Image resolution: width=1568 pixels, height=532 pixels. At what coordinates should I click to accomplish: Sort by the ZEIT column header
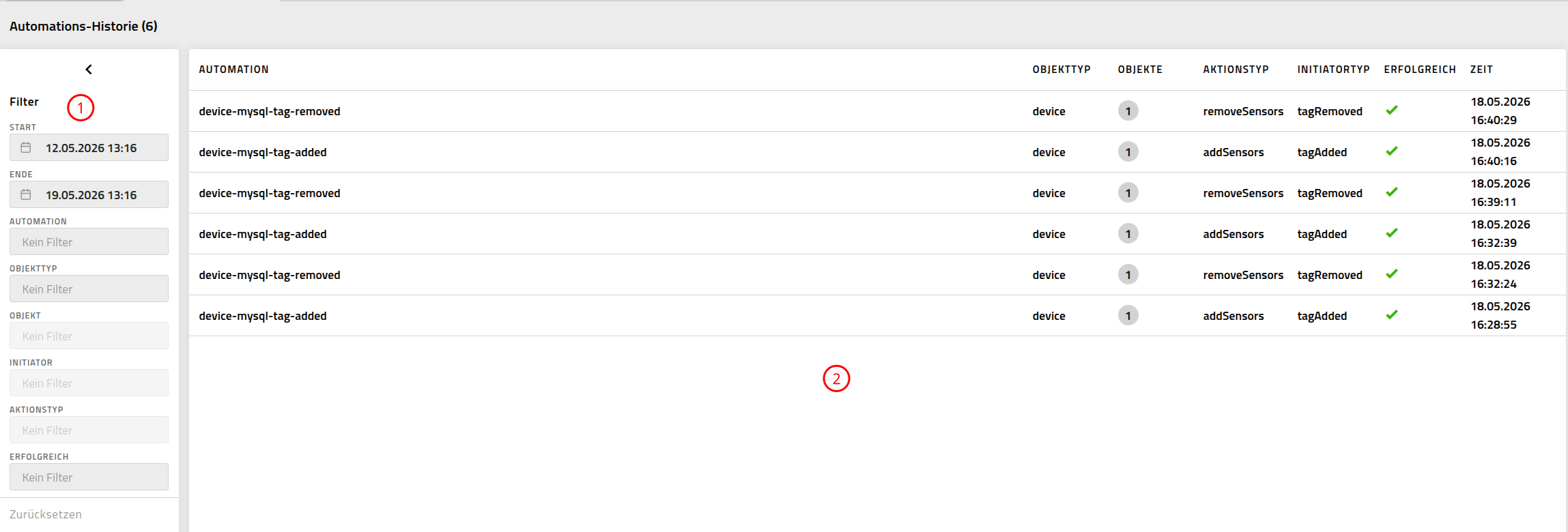pos(1481,70)
